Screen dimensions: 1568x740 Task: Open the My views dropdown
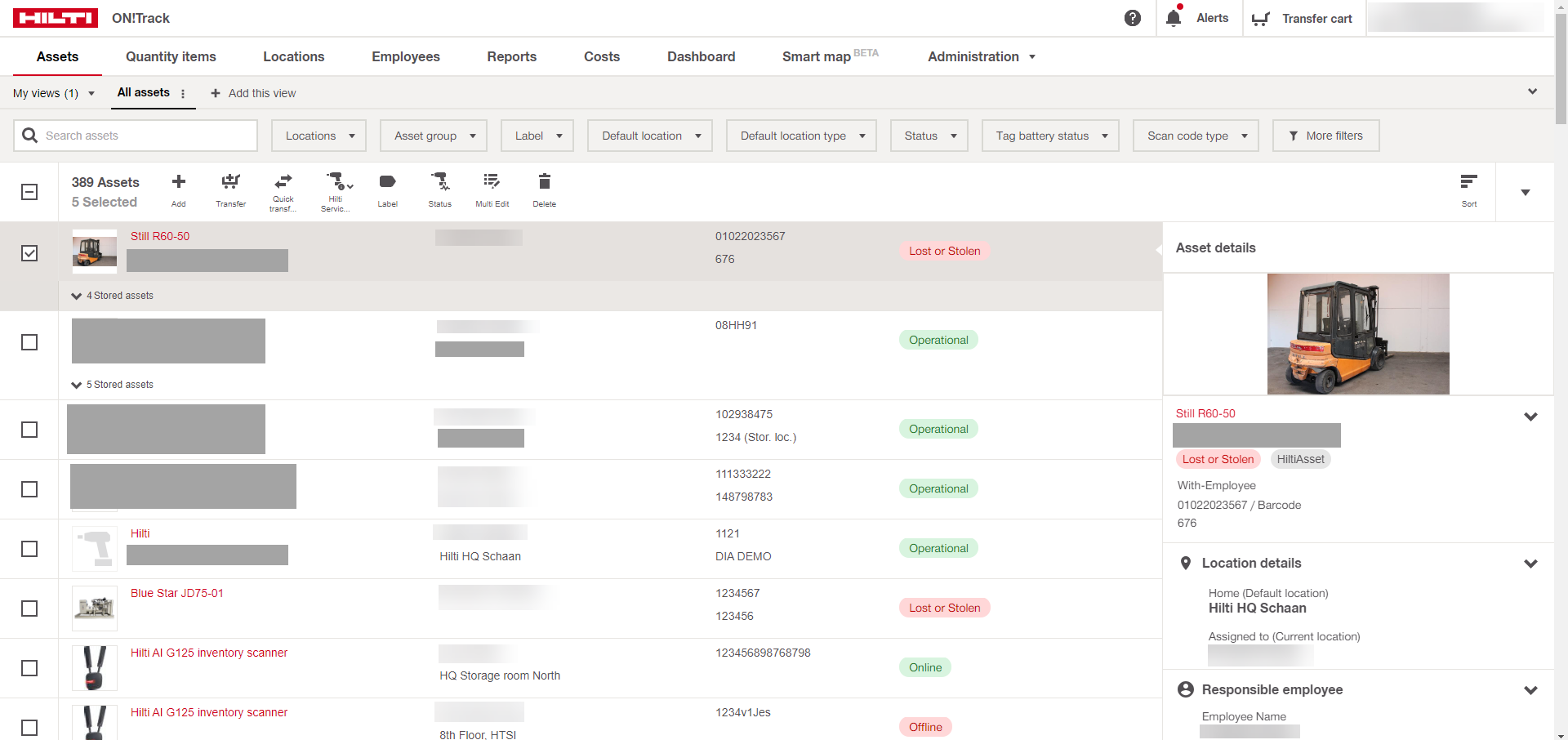point(54,93)
